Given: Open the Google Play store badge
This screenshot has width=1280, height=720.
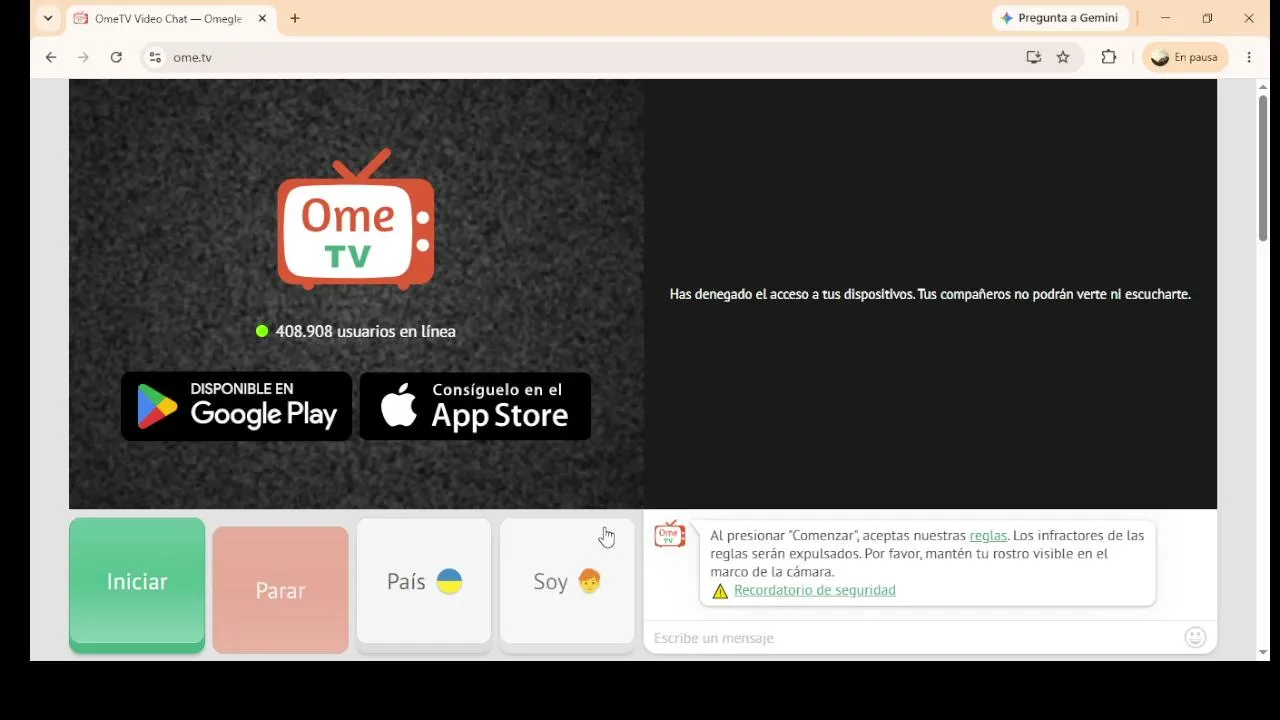Looking at the screenshot, I should pyautogui.click(x=236, y=406).
